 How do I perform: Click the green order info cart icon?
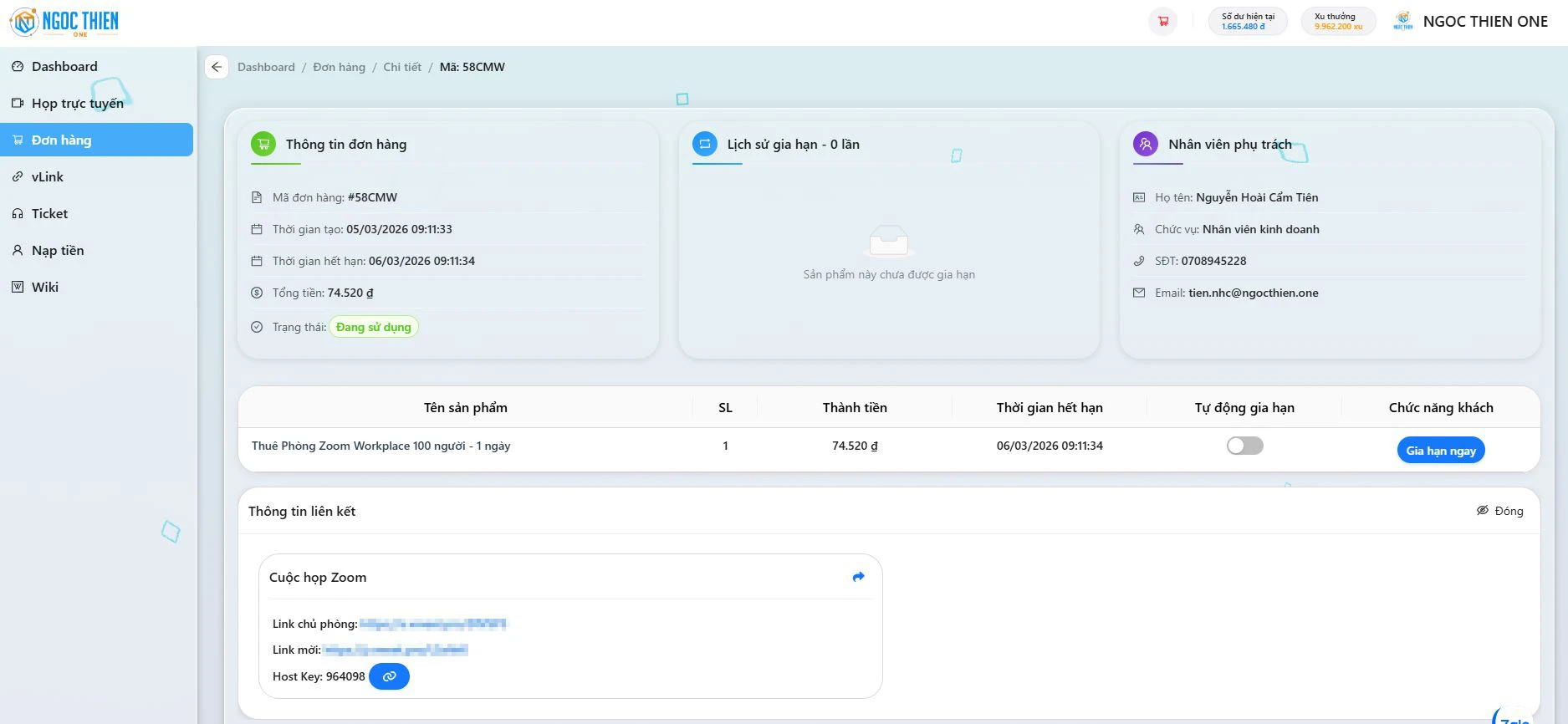tap(263, 144)
